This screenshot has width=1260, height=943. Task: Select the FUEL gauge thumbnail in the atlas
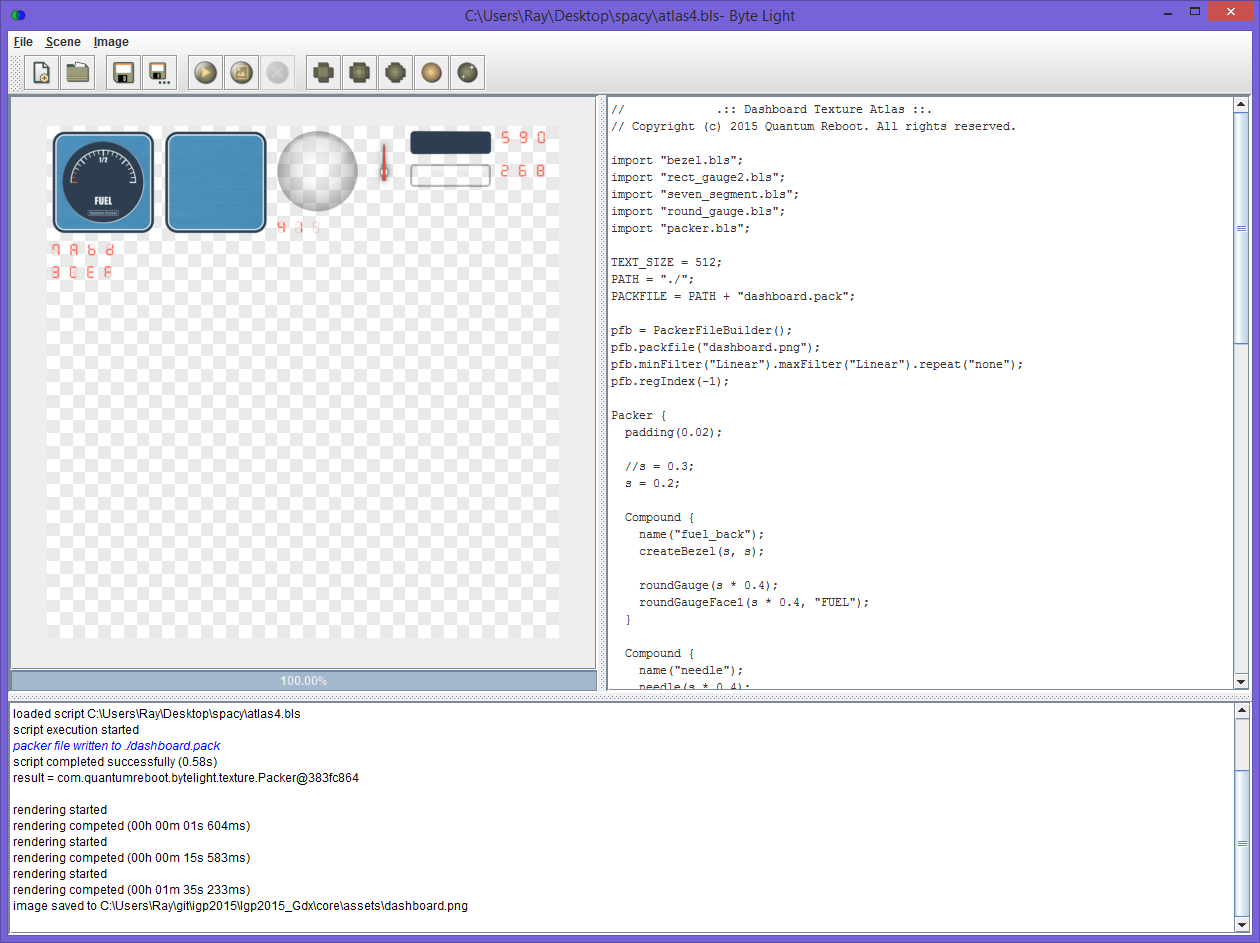tap(103, 181)
